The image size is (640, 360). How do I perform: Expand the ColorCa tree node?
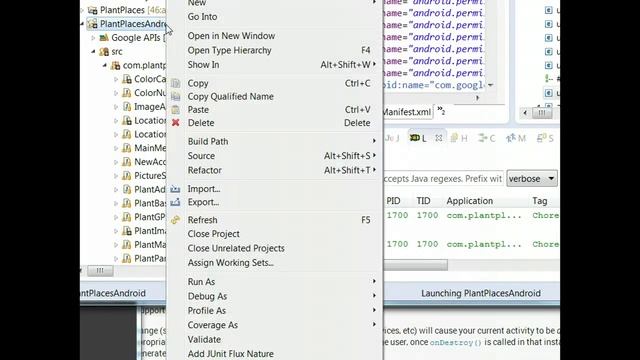116,79
